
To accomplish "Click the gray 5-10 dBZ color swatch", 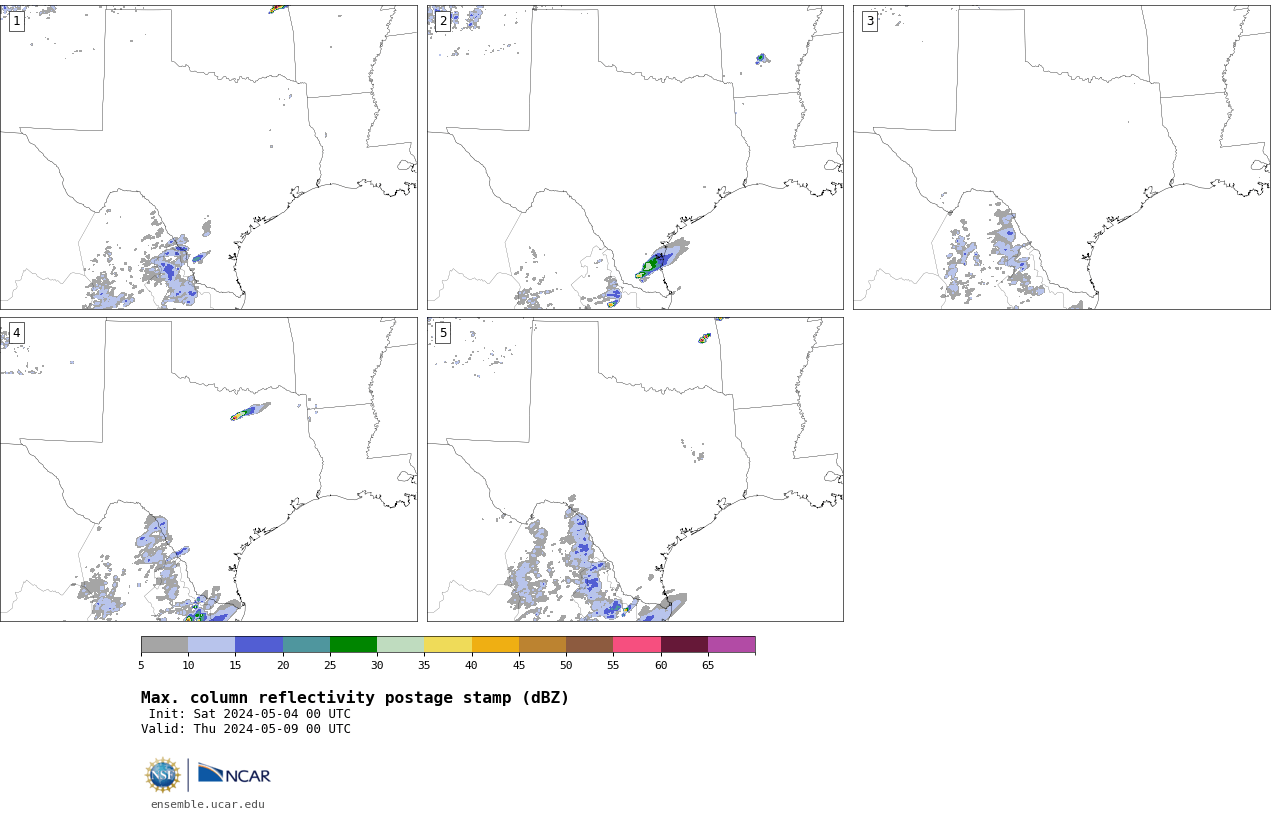I will (x=164, y=644).
